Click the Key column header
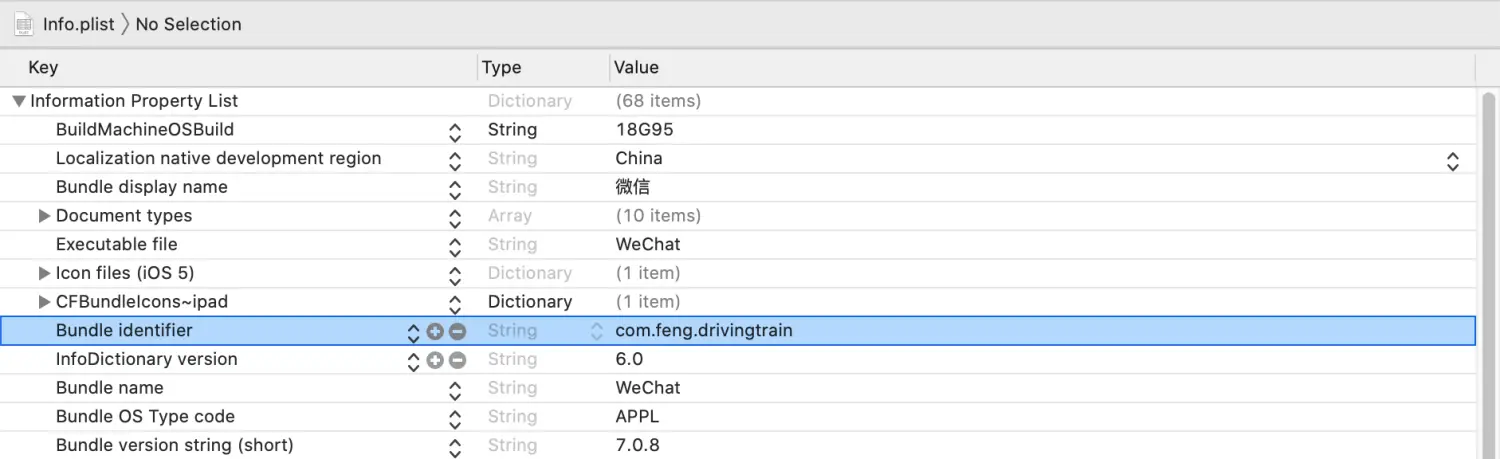This screenshot has width=1500, height=459. (43, 67)
